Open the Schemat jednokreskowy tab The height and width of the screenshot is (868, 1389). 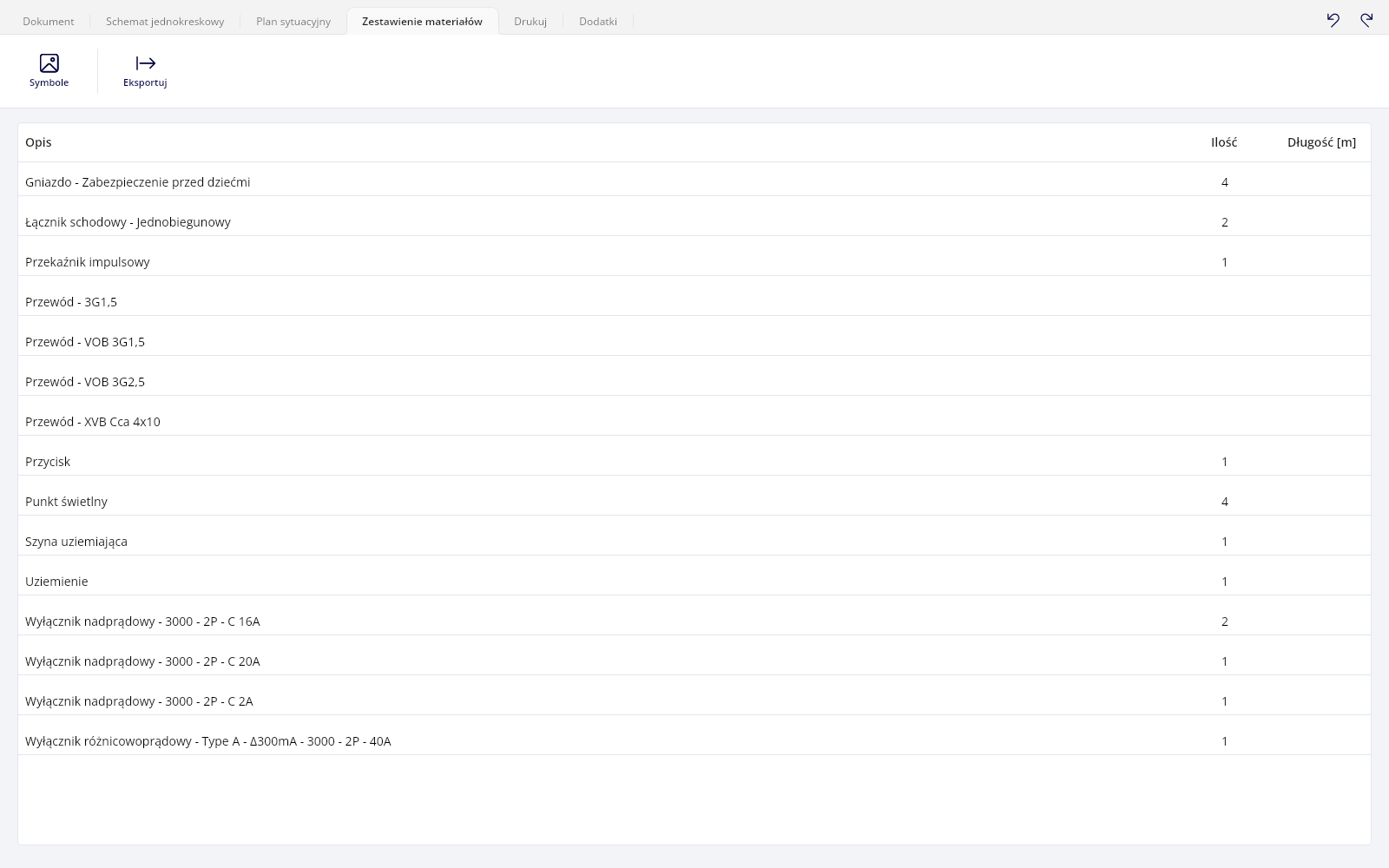pos(165,21)
